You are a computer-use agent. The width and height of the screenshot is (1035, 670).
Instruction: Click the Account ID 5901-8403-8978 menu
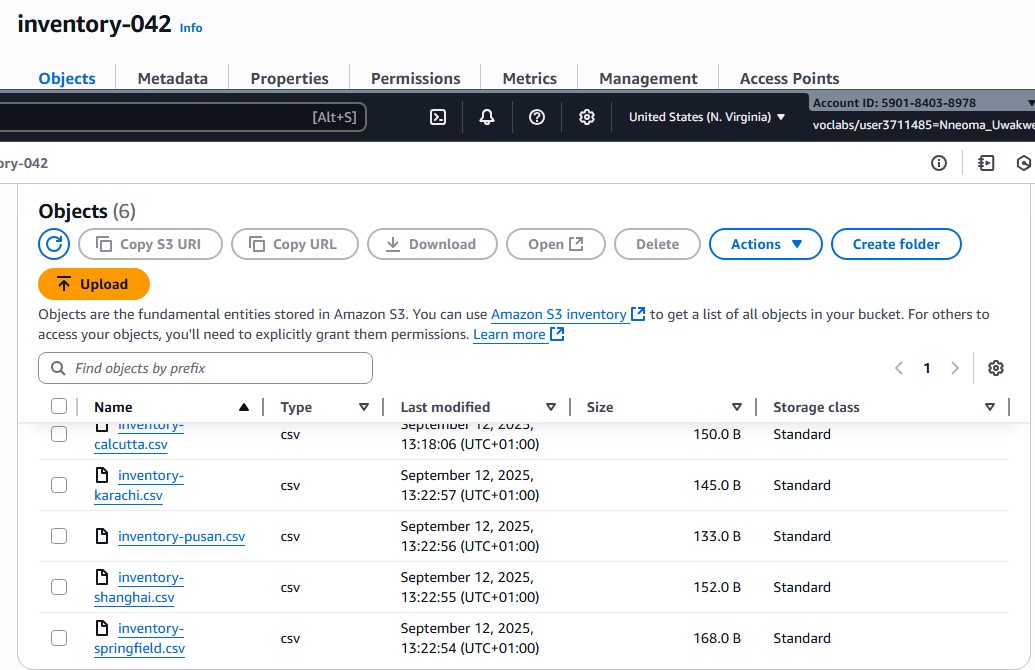(922, 103)
